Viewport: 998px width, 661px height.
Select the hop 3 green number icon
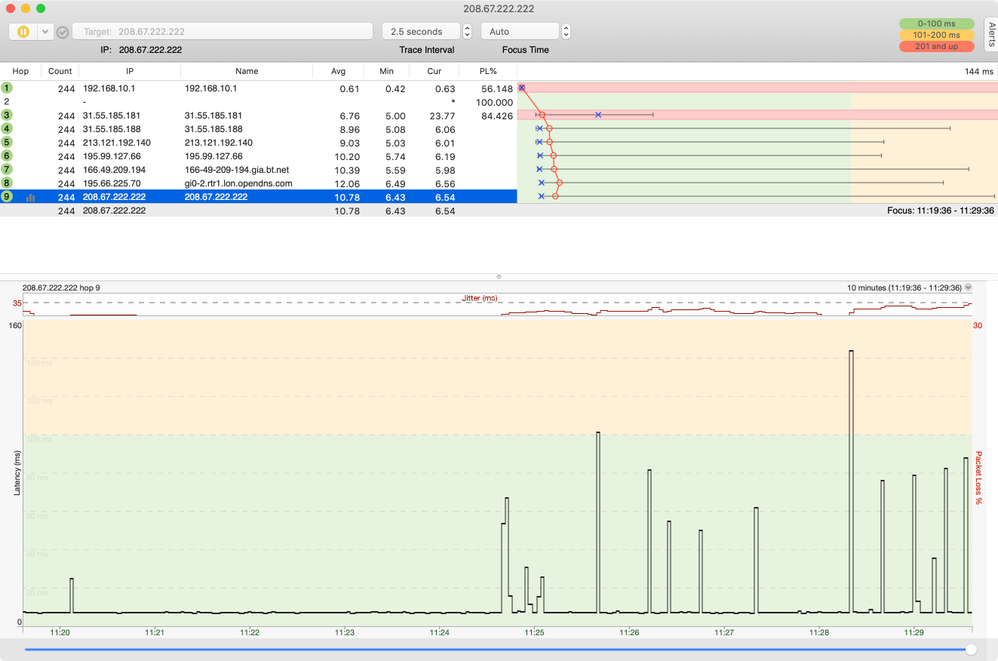[7, 116]
